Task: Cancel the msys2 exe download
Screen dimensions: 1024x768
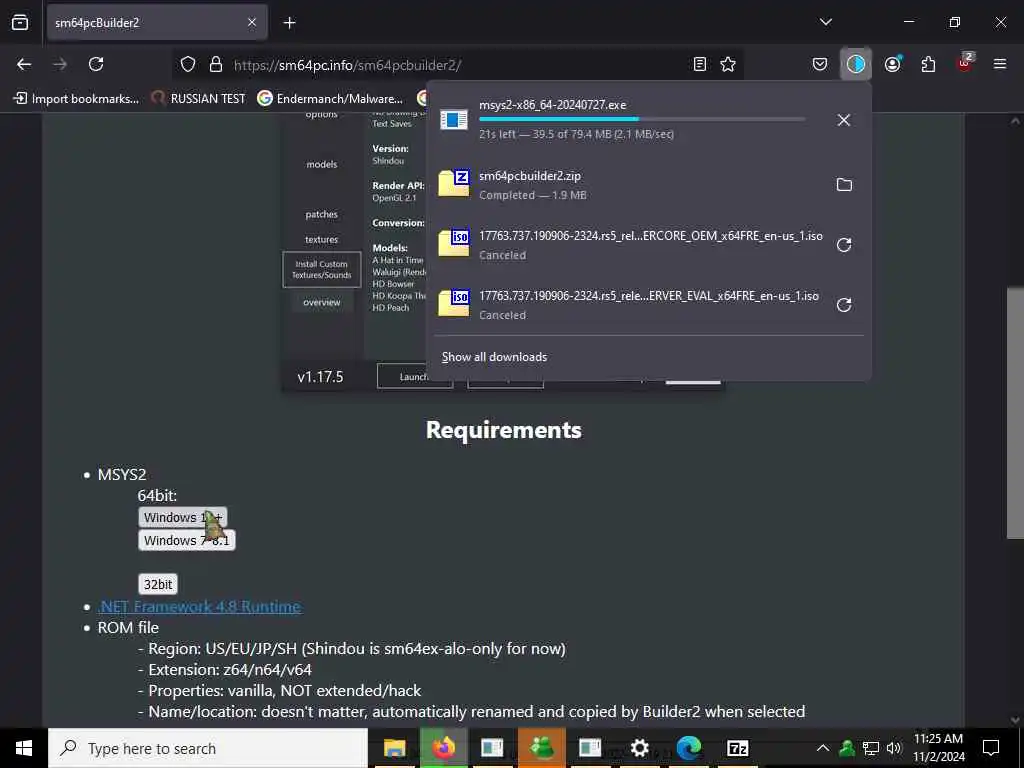Action: [x=844, y=120]
